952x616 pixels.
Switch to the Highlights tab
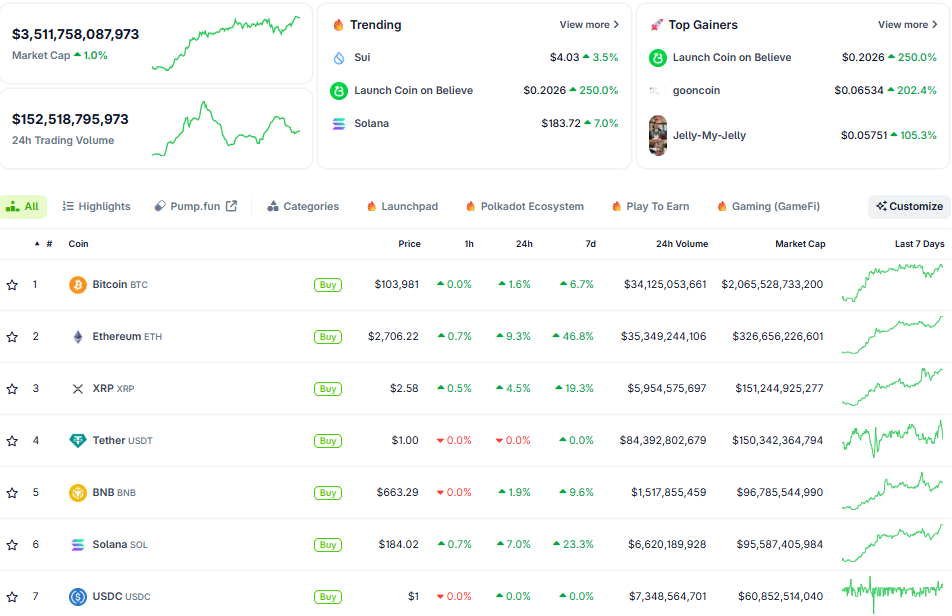coord(97,206)
